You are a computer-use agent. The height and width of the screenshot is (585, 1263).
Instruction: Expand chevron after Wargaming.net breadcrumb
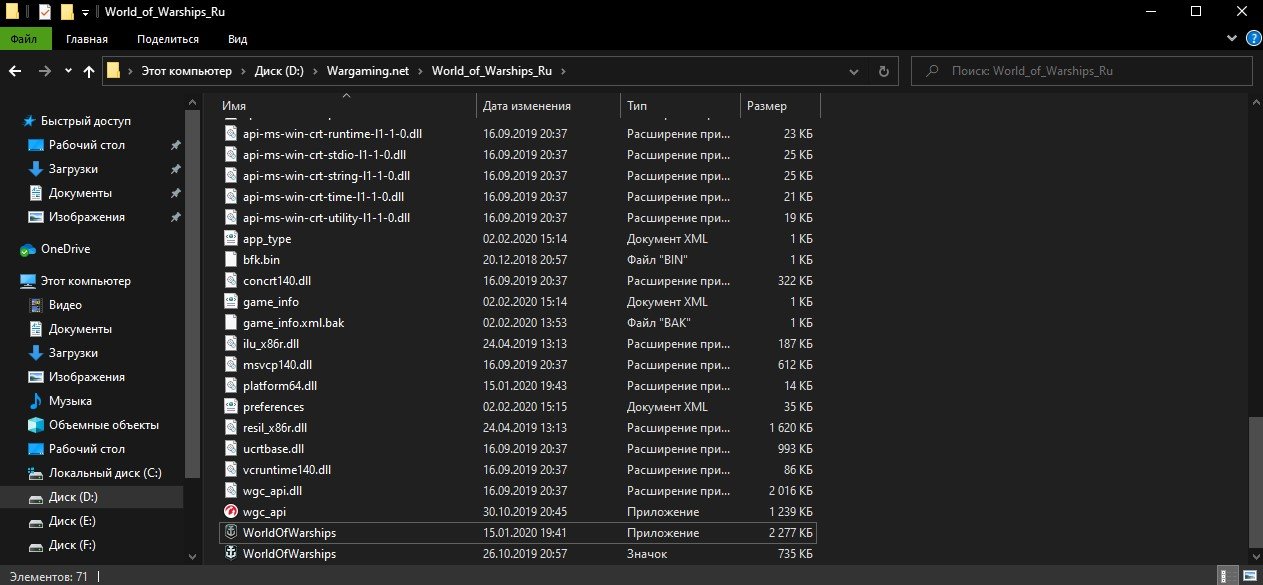[421, 71]
